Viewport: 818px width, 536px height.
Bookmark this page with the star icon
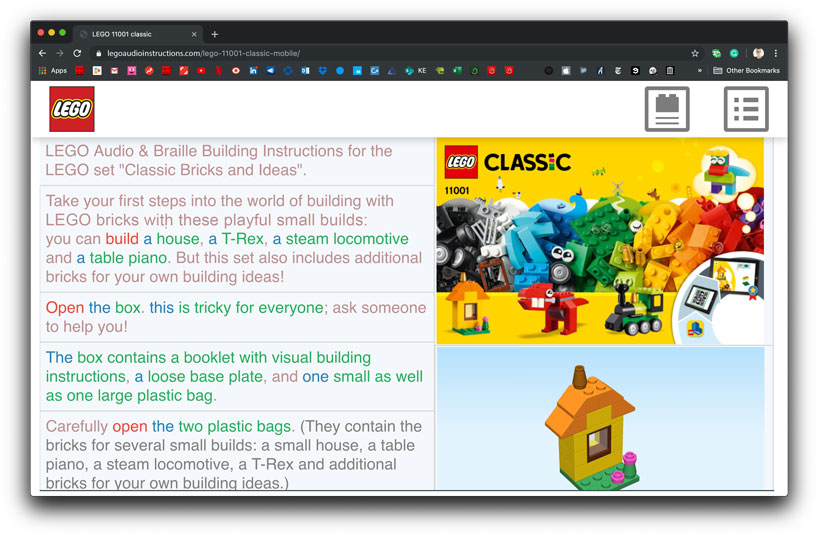[x=695, y=53]
